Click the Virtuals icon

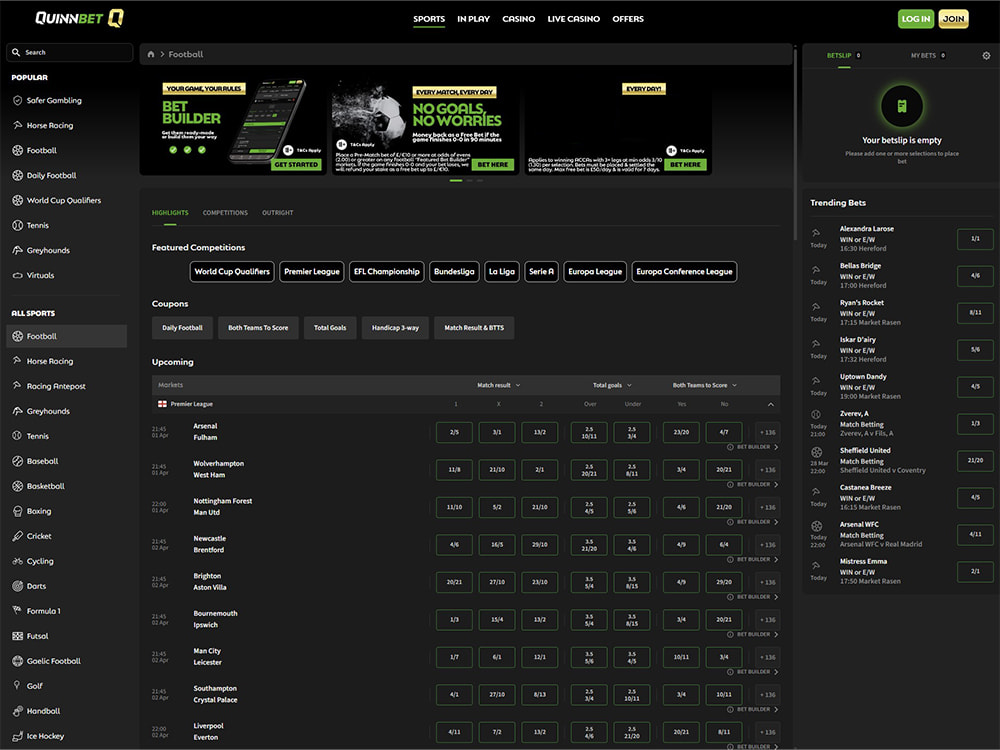tap(17, 276)
